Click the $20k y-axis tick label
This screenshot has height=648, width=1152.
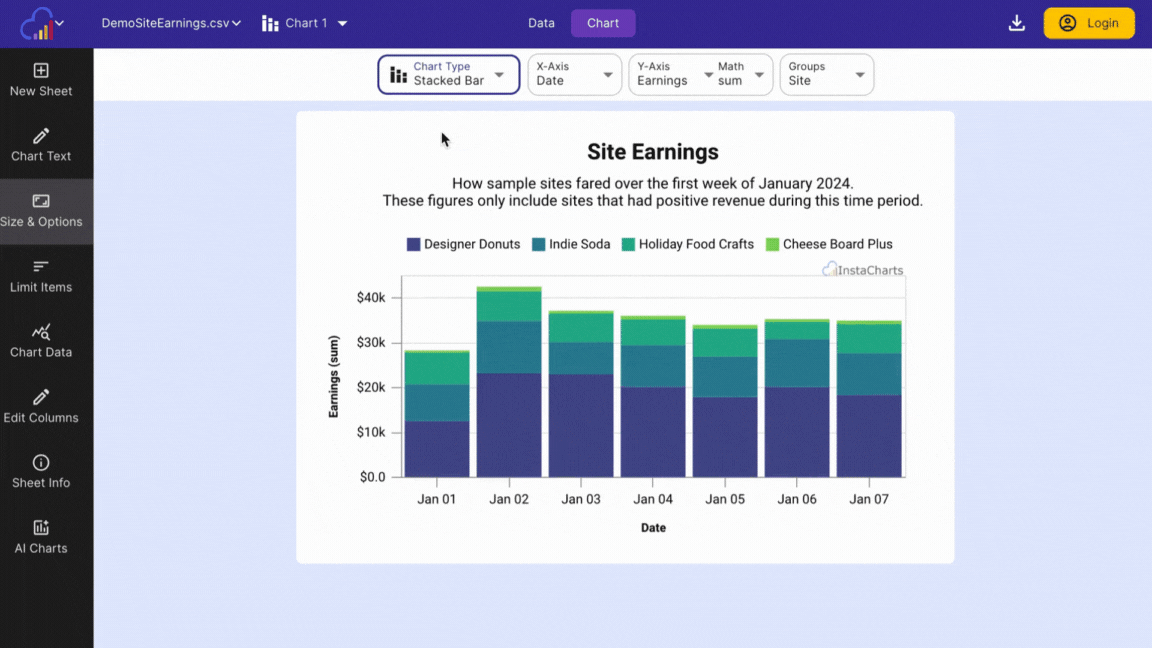(371, 387)
